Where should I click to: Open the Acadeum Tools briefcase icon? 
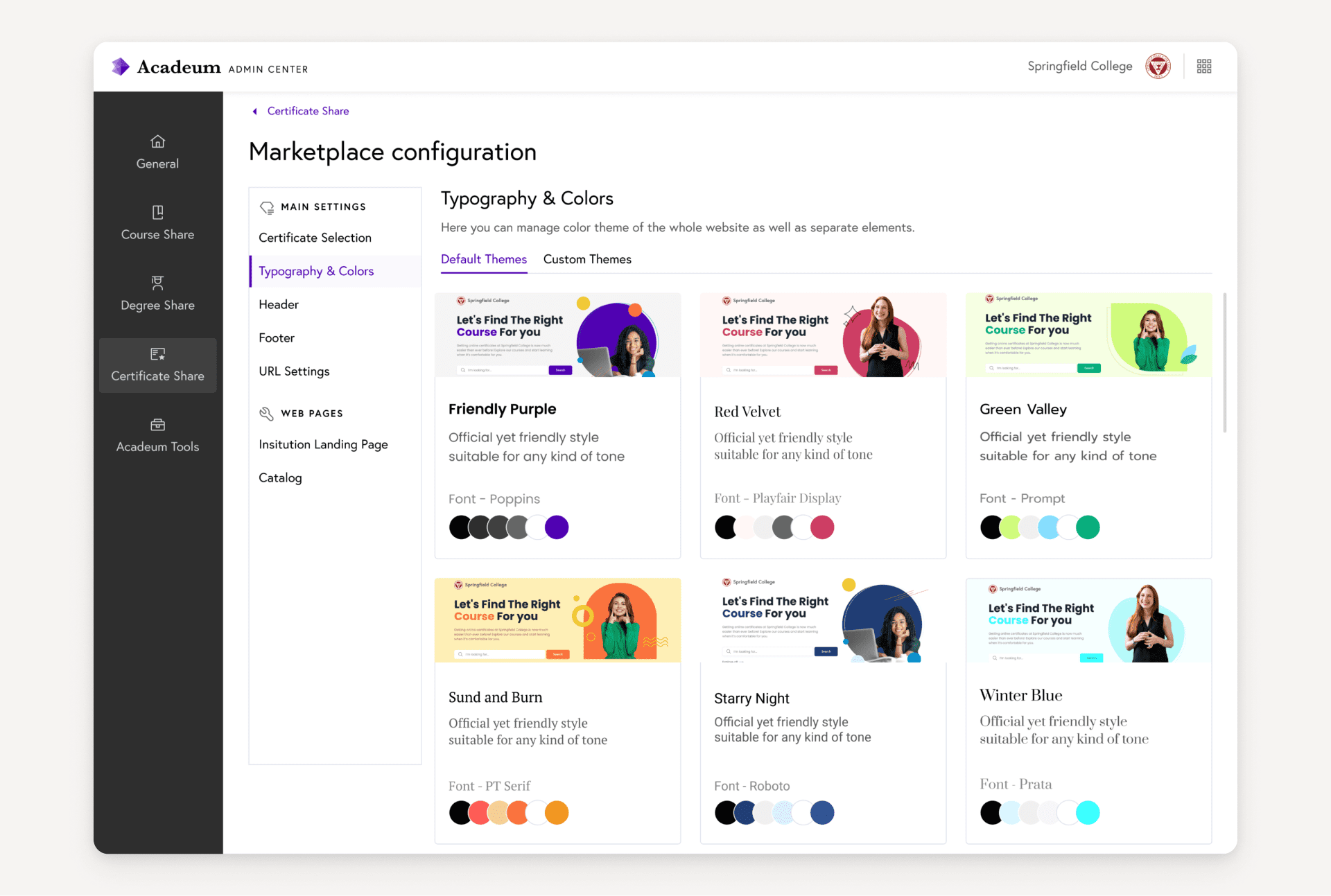[157, 425]
